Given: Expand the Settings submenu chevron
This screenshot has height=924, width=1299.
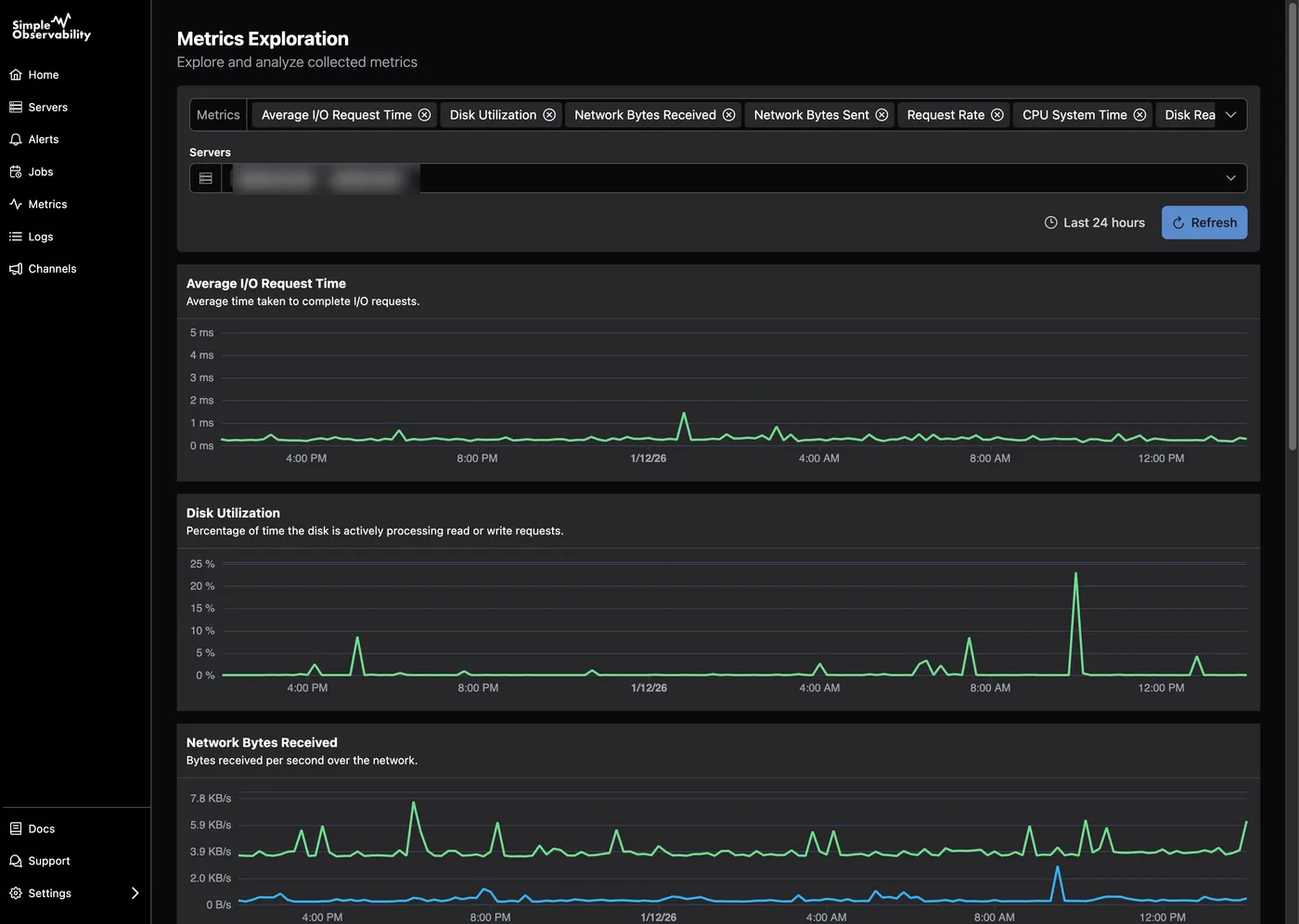Looking at the screenshot, I should click(135, 893).
